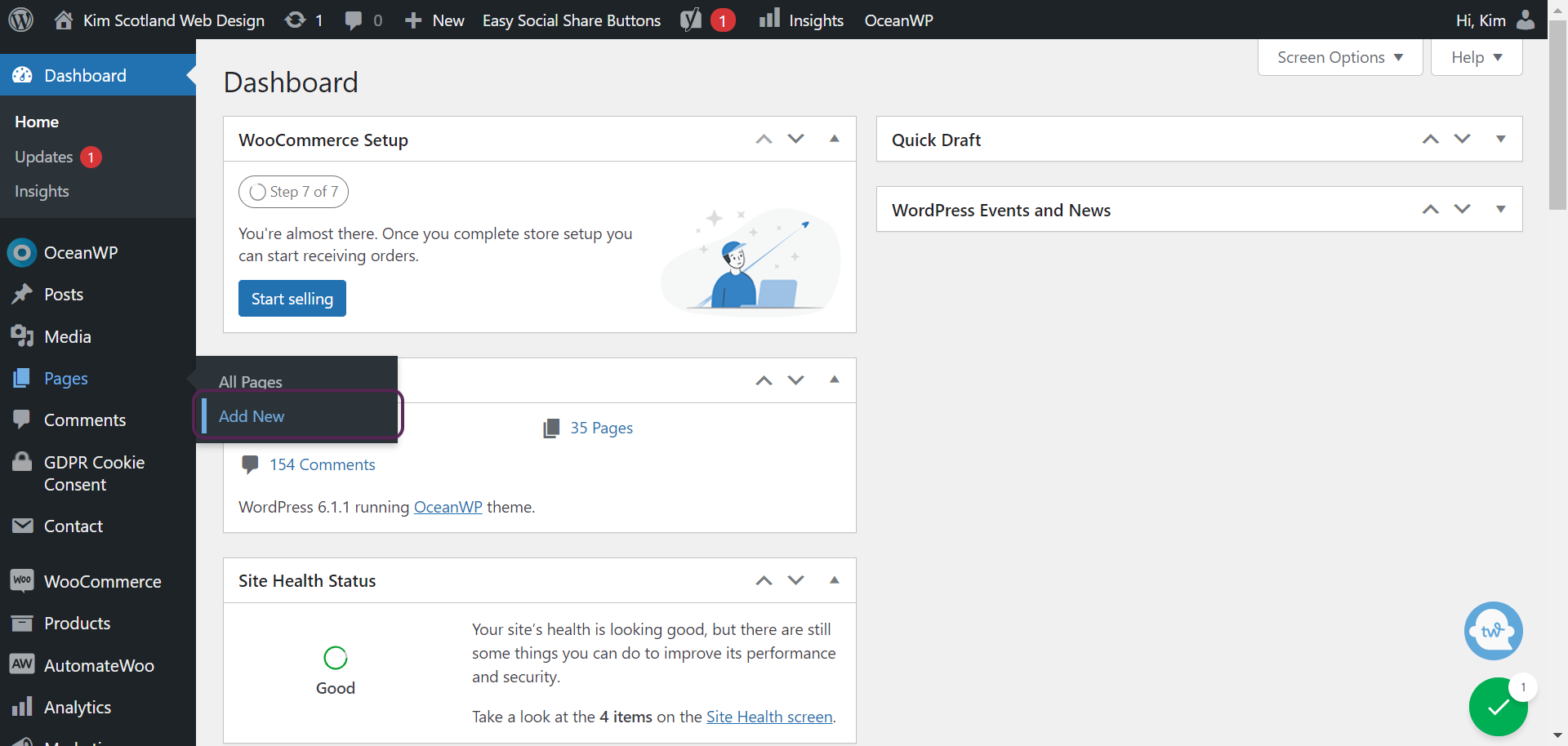This screenshot has width=1568, height=746.
Task: Collapse the At a Glance widget
Action: [835, 380]
